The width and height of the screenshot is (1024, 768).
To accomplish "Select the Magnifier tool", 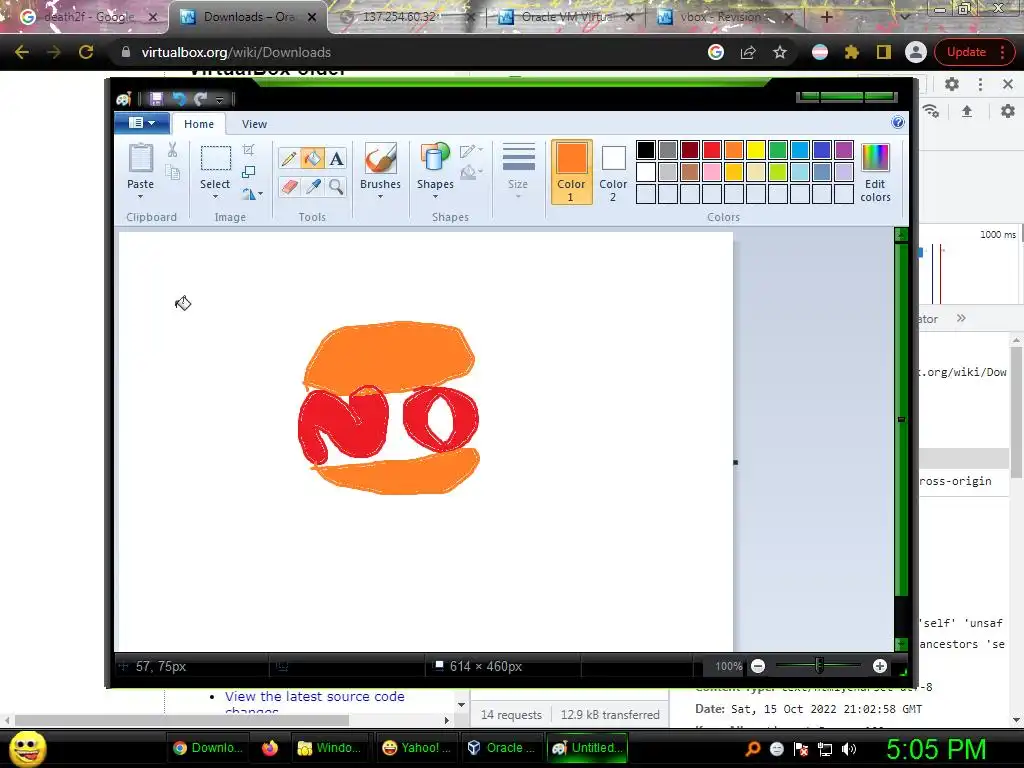I will click(x=336, y=187).
